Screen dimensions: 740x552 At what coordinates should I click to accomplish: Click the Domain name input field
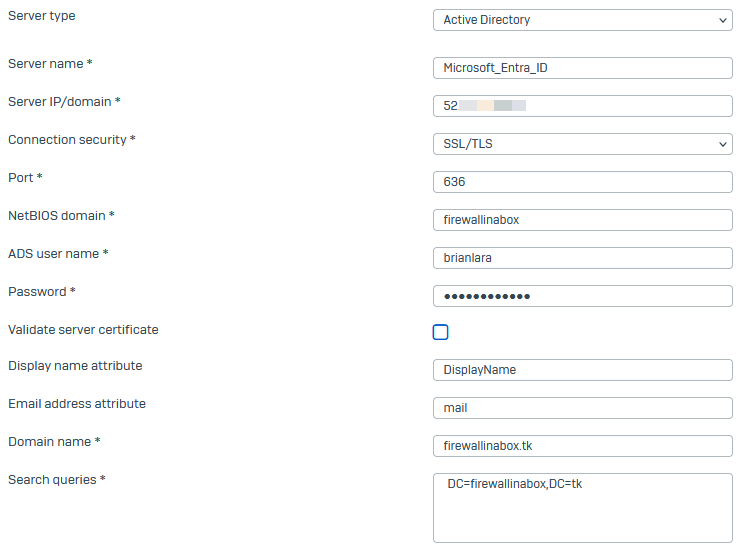[x=582, y=446]
